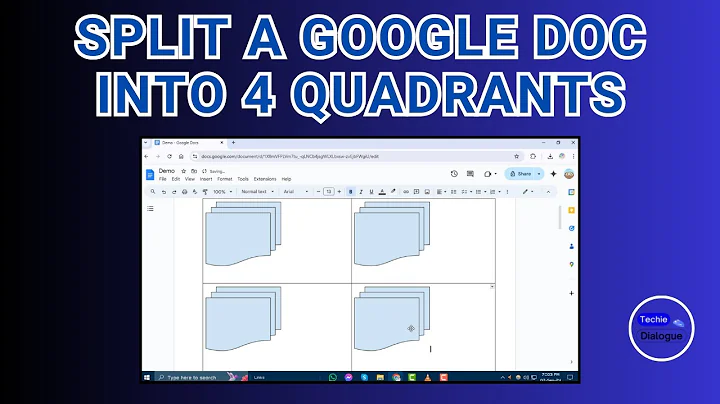Open the Arial font dropdown
This screenshot has height=404, width=720.
click(x=296, y=191)
